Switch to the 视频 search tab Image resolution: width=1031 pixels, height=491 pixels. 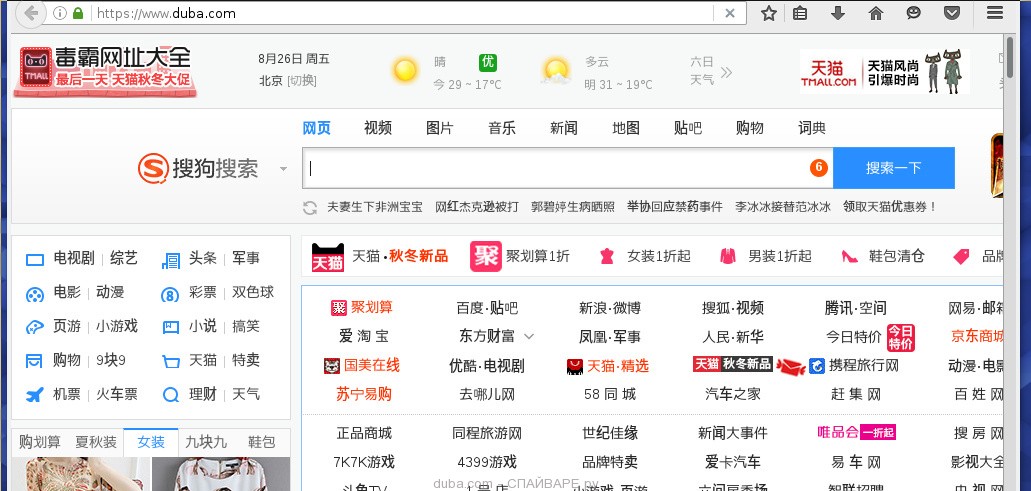378,128
